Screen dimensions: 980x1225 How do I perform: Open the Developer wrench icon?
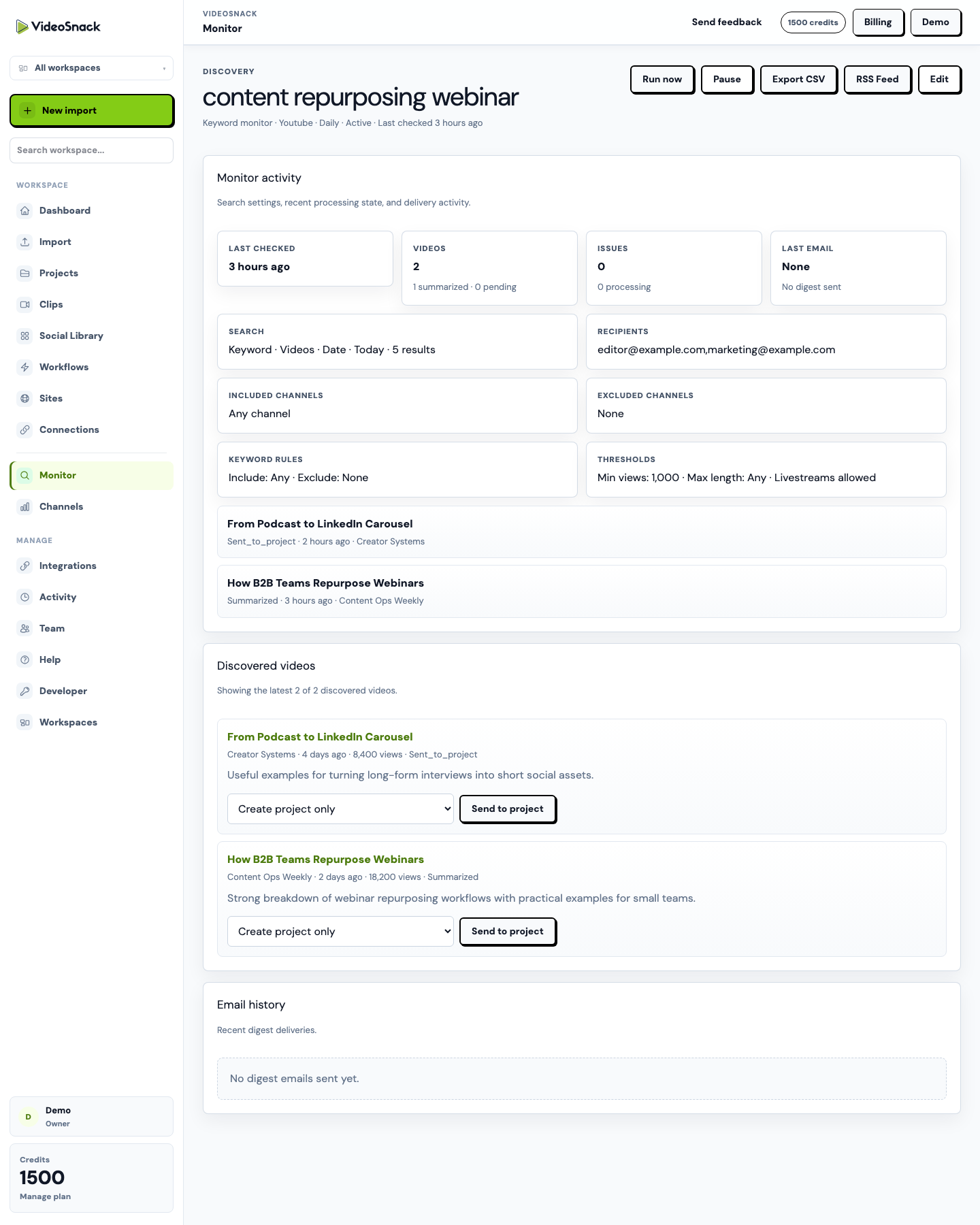tap(24, 691)
